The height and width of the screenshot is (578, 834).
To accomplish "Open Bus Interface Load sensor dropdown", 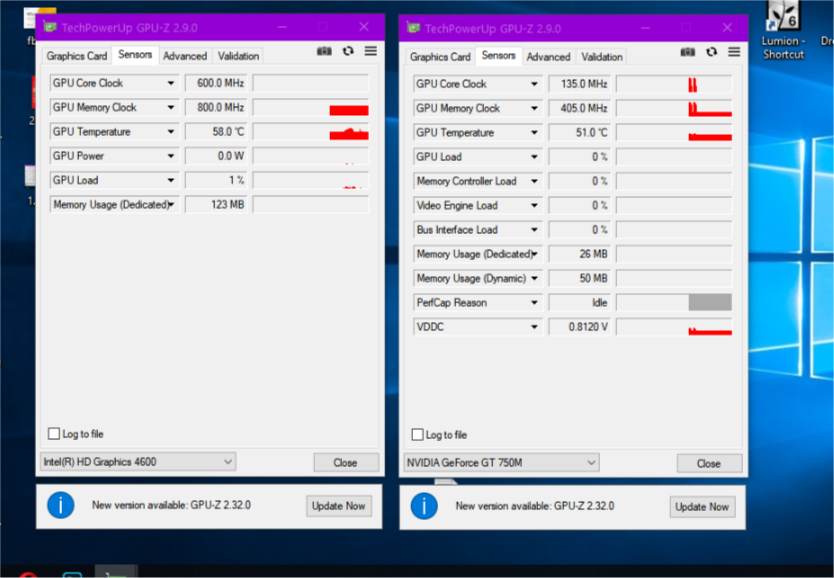I will 534,230.
